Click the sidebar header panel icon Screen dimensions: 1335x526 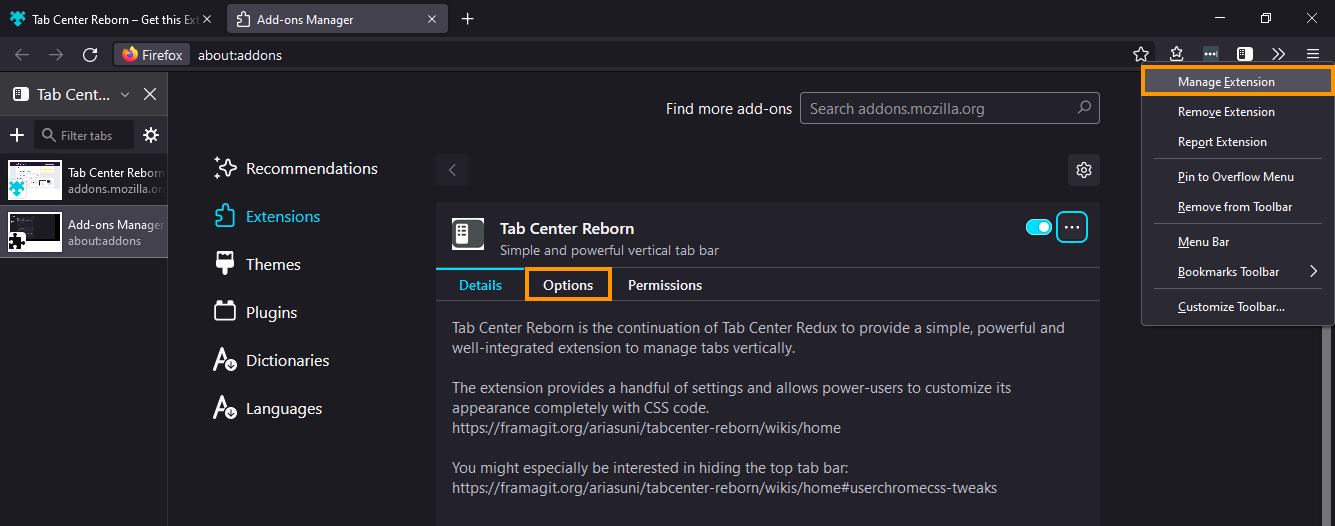point(20,94)
